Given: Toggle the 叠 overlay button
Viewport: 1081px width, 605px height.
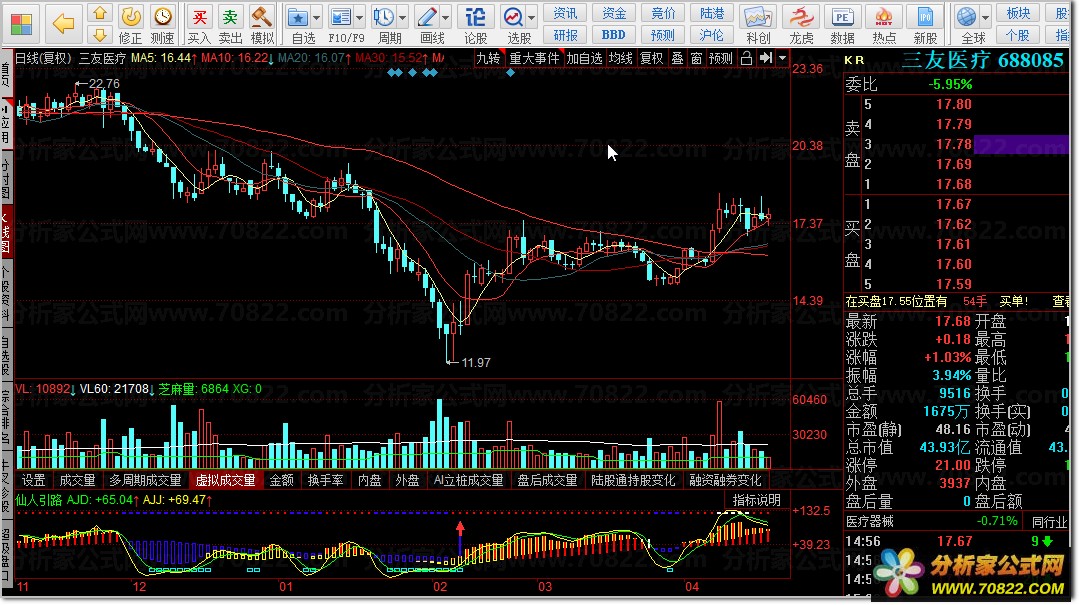Looking at the screenshot, I should 678,59.
